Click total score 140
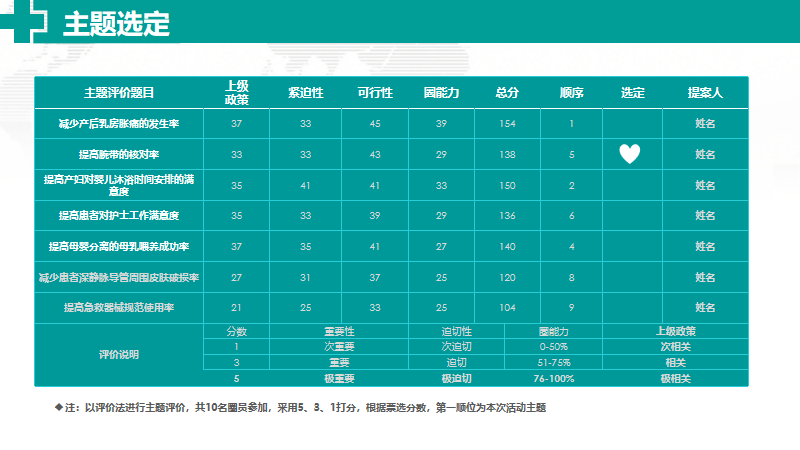 coord(507,247)
